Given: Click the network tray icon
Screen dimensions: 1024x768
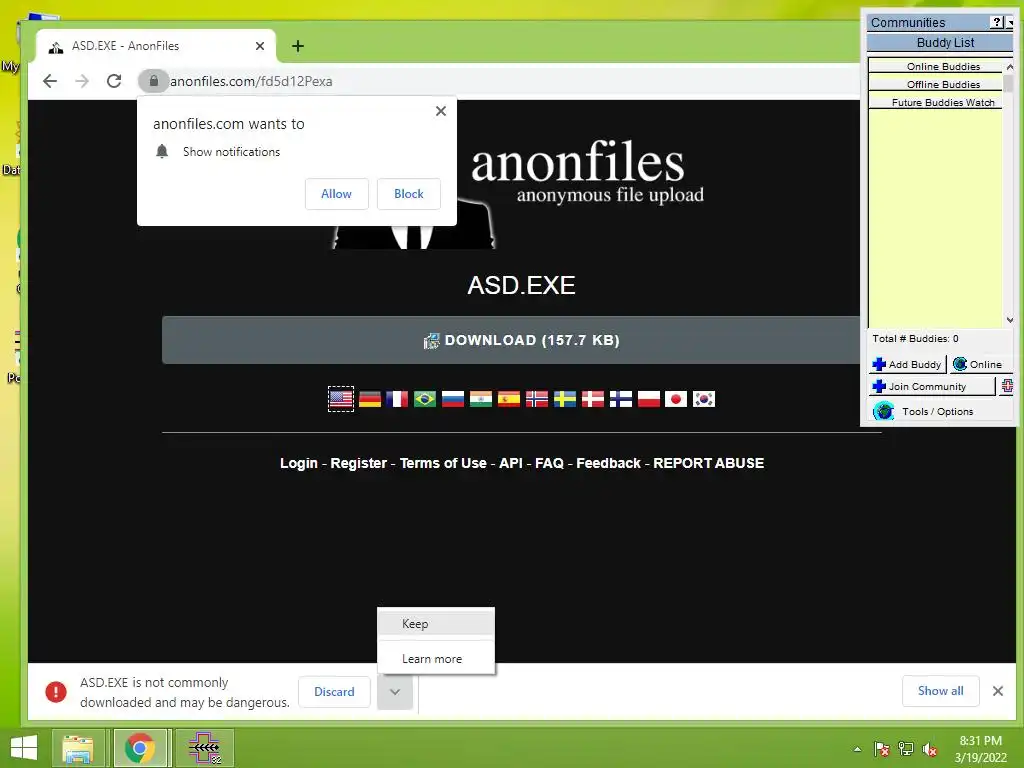Looking at the screenshot, I should (x=906, y=749).
